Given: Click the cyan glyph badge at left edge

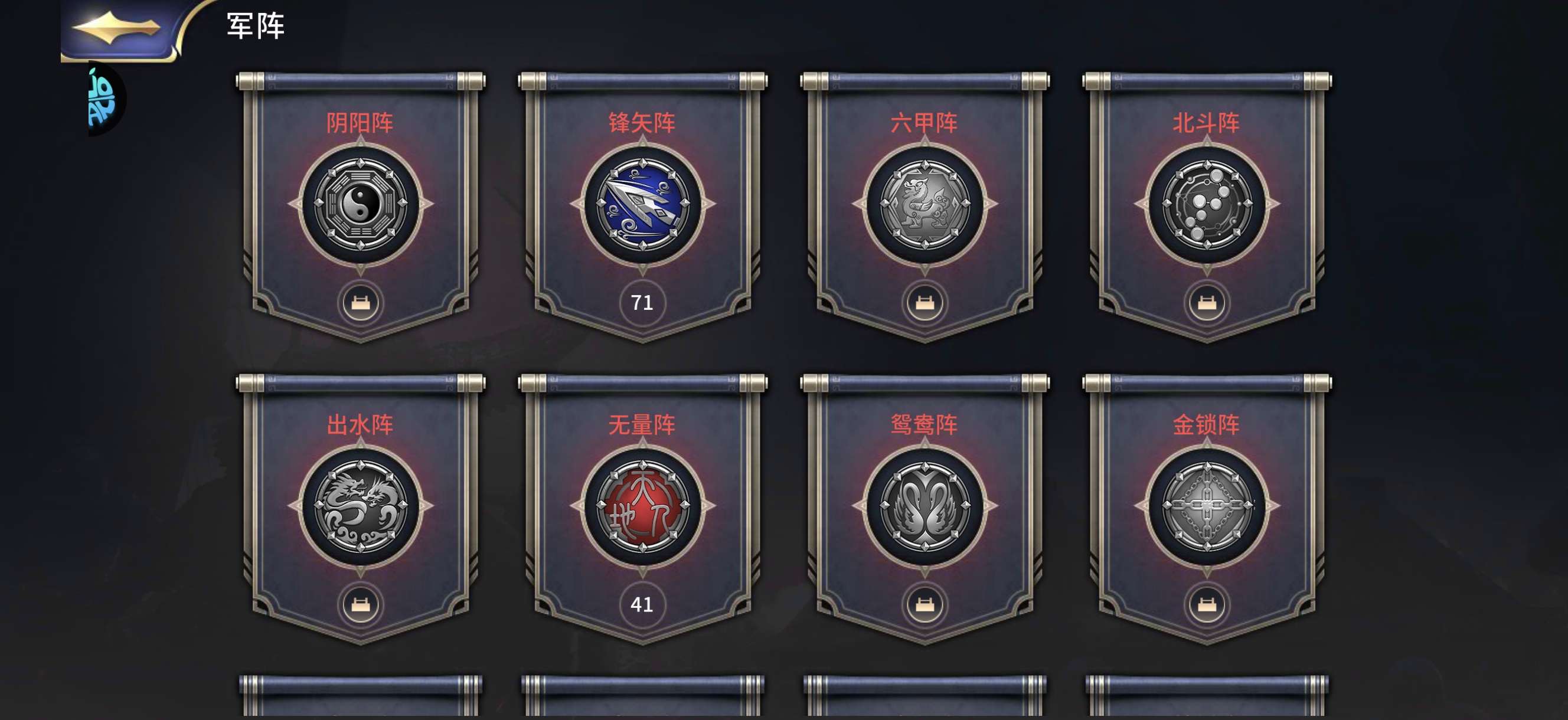Looking at the screenshot, I should [104, 99].
